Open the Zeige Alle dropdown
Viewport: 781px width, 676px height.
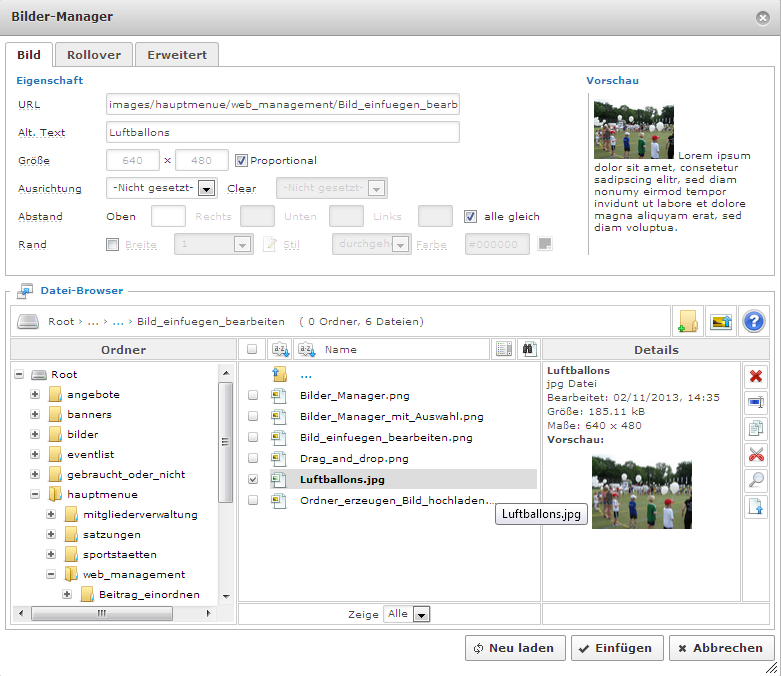pyautogui.click(x=406, y=614)
